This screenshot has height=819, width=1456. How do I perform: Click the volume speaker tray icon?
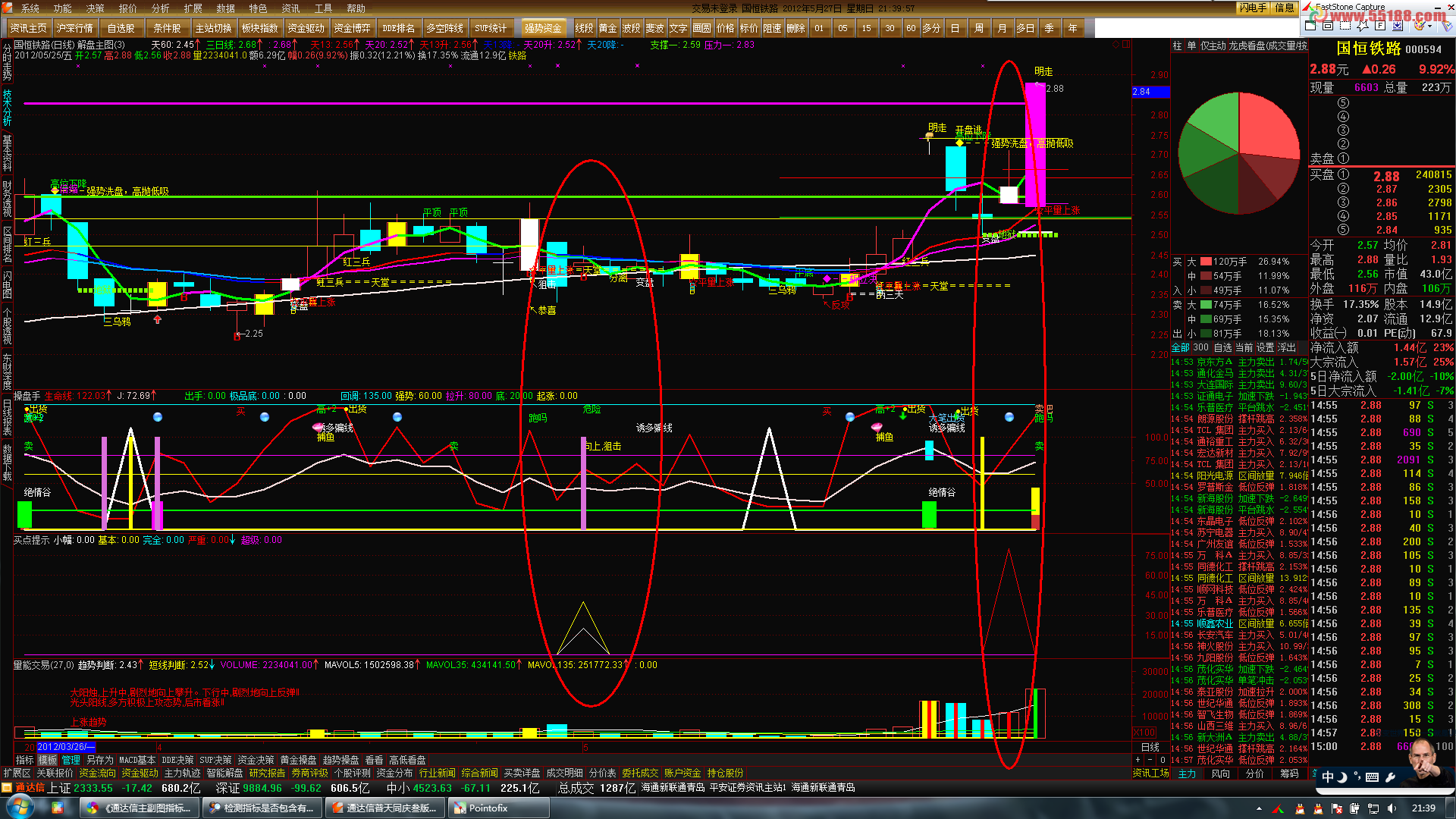pyautogui.click(x=1392, y=808)
